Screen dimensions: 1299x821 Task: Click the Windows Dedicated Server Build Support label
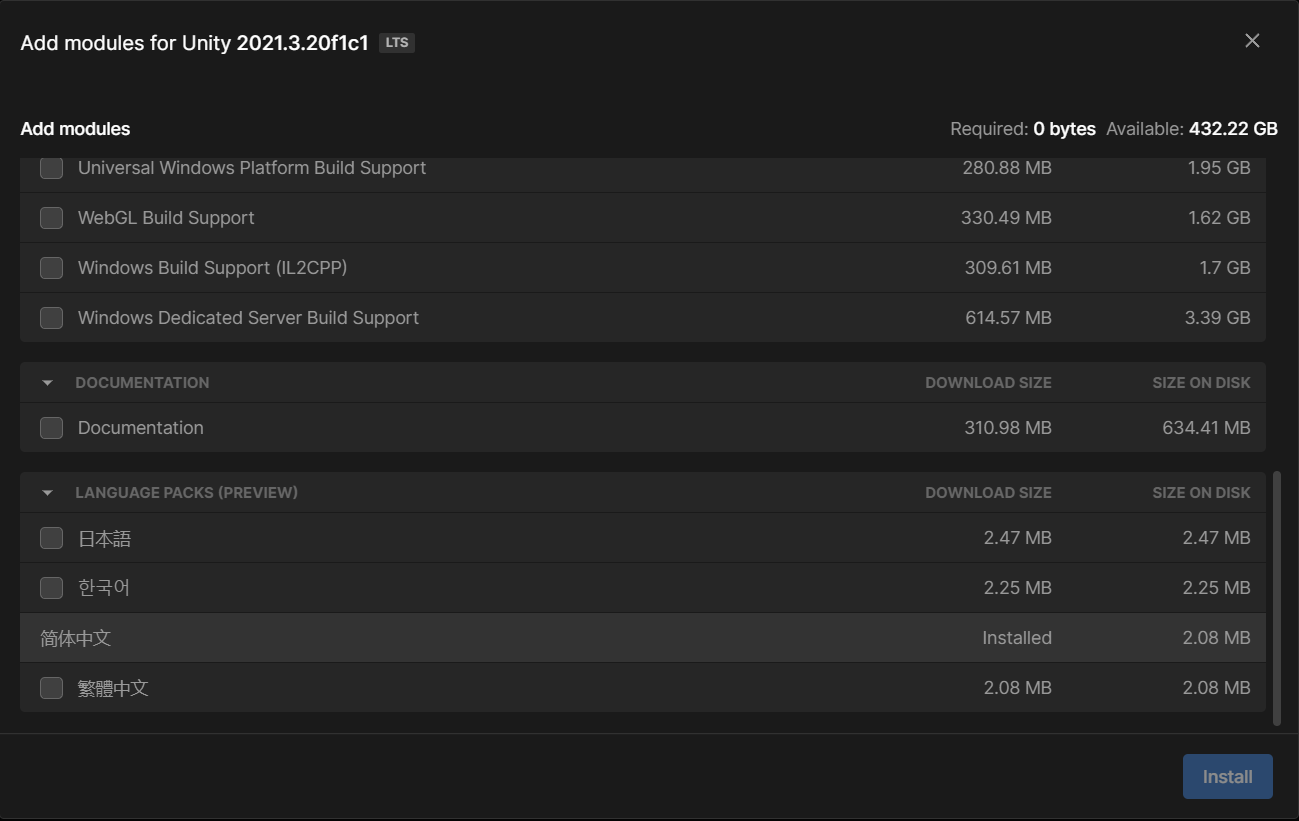248,318
